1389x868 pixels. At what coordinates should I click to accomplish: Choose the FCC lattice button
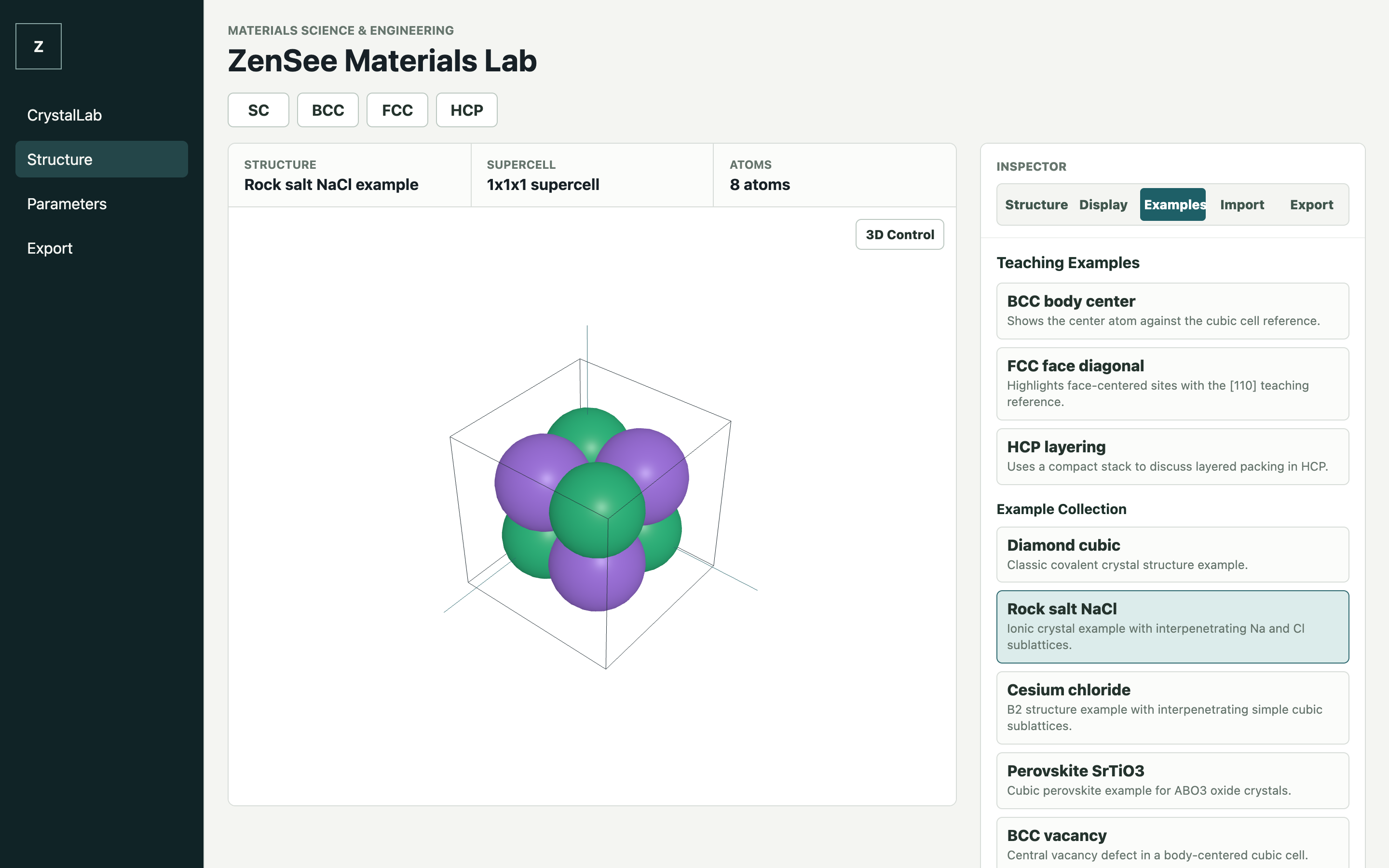point(397,109)
